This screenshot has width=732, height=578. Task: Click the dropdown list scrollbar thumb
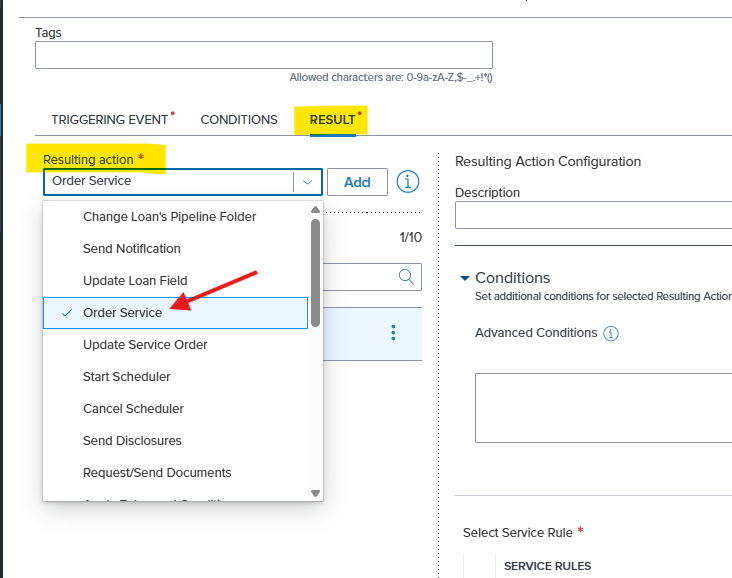coord(316,273)
